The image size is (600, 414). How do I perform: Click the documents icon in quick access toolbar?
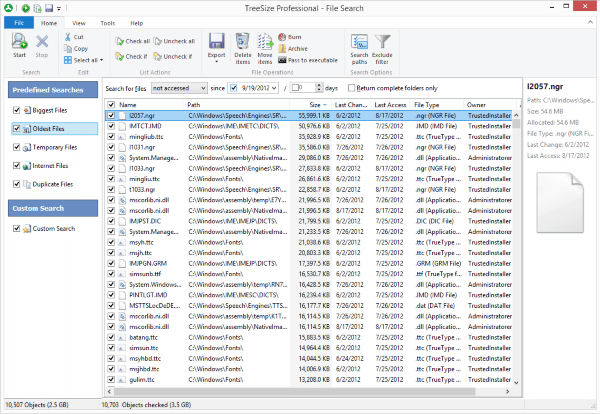(37, 8)
